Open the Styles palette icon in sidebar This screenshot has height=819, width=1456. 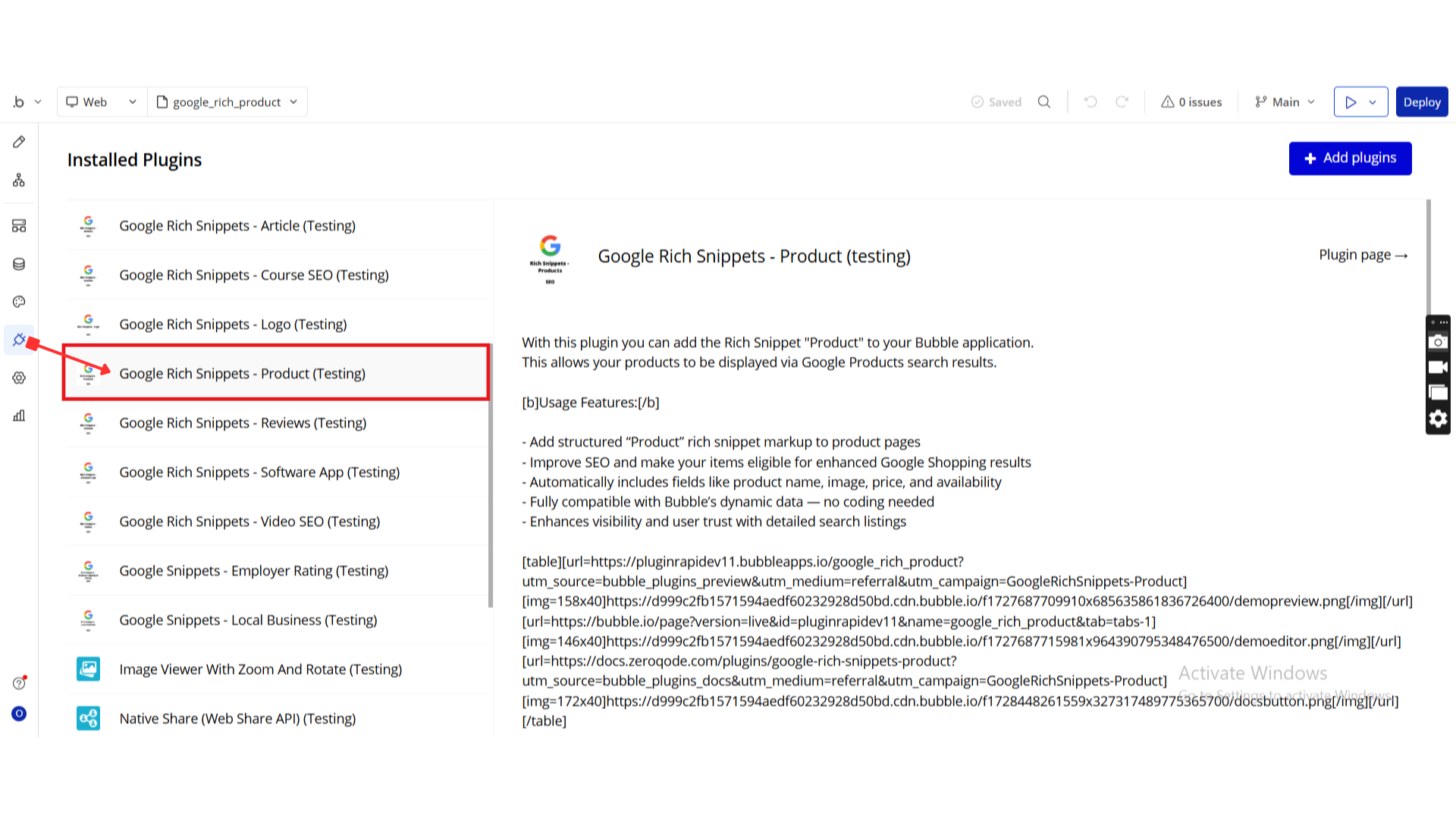pos(19,302)
